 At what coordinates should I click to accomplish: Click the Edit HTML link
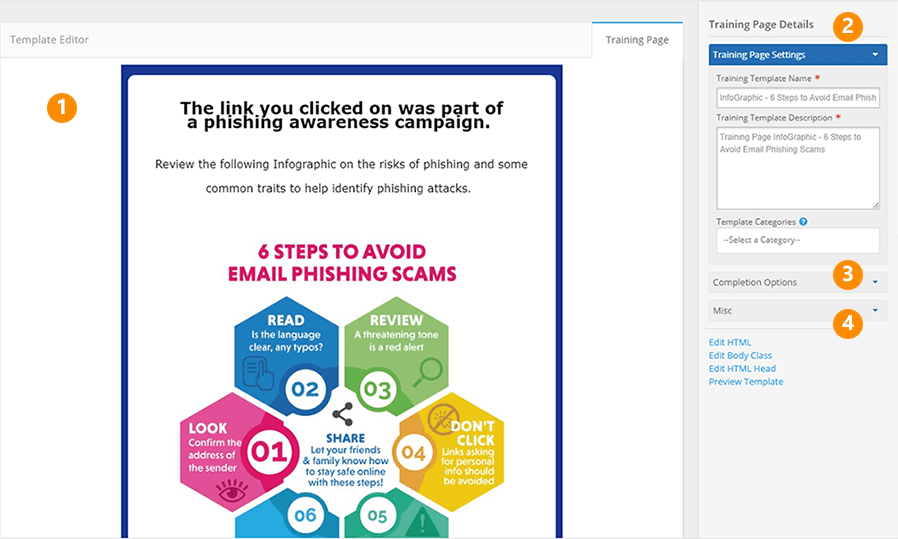[730, 342]
